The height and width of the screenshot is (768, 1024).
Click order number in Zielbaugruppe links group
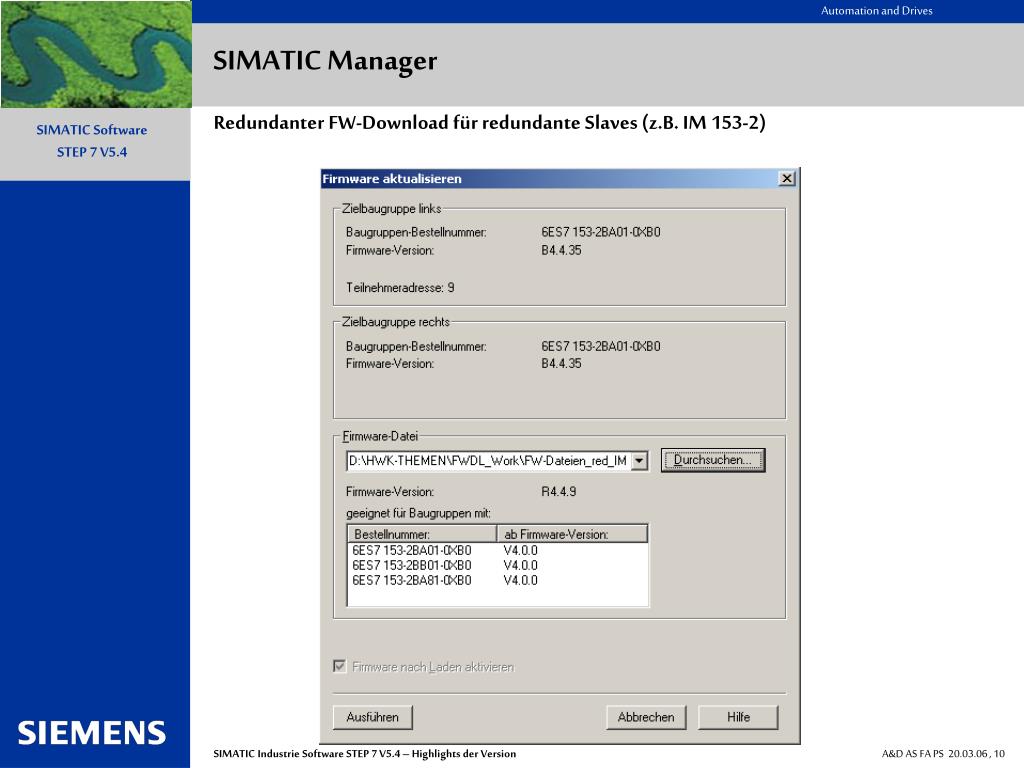tap(601, 232)
